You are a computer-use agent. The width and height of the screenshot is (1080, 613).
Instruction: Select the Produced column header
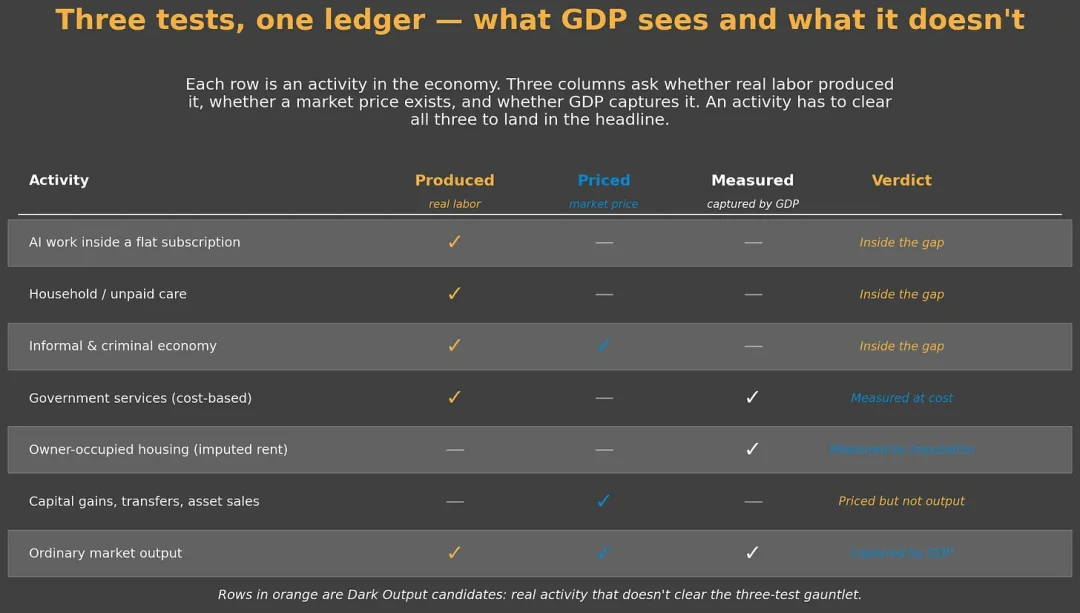(x=455, y=180)
